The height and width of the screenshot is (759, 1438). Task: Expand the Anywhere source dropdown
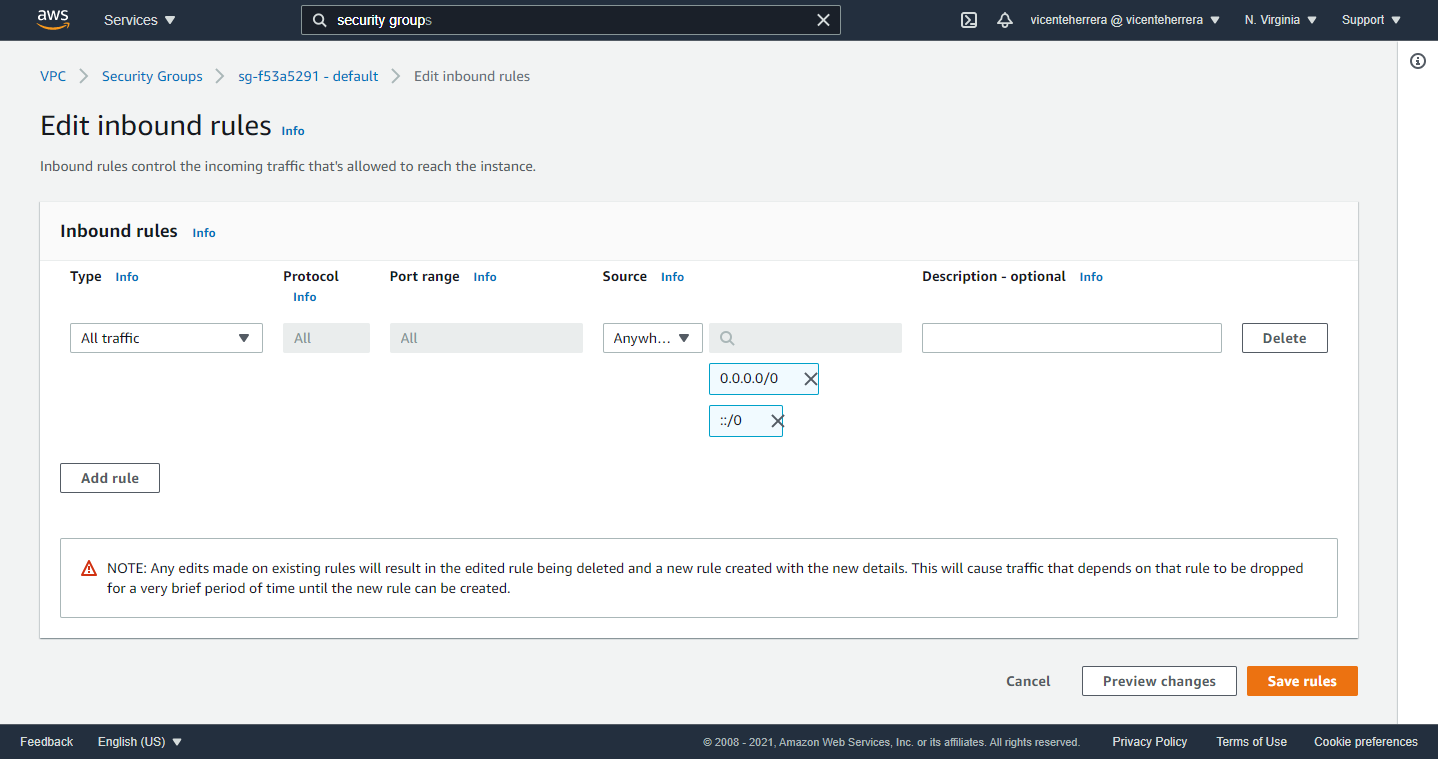(653, 338)
